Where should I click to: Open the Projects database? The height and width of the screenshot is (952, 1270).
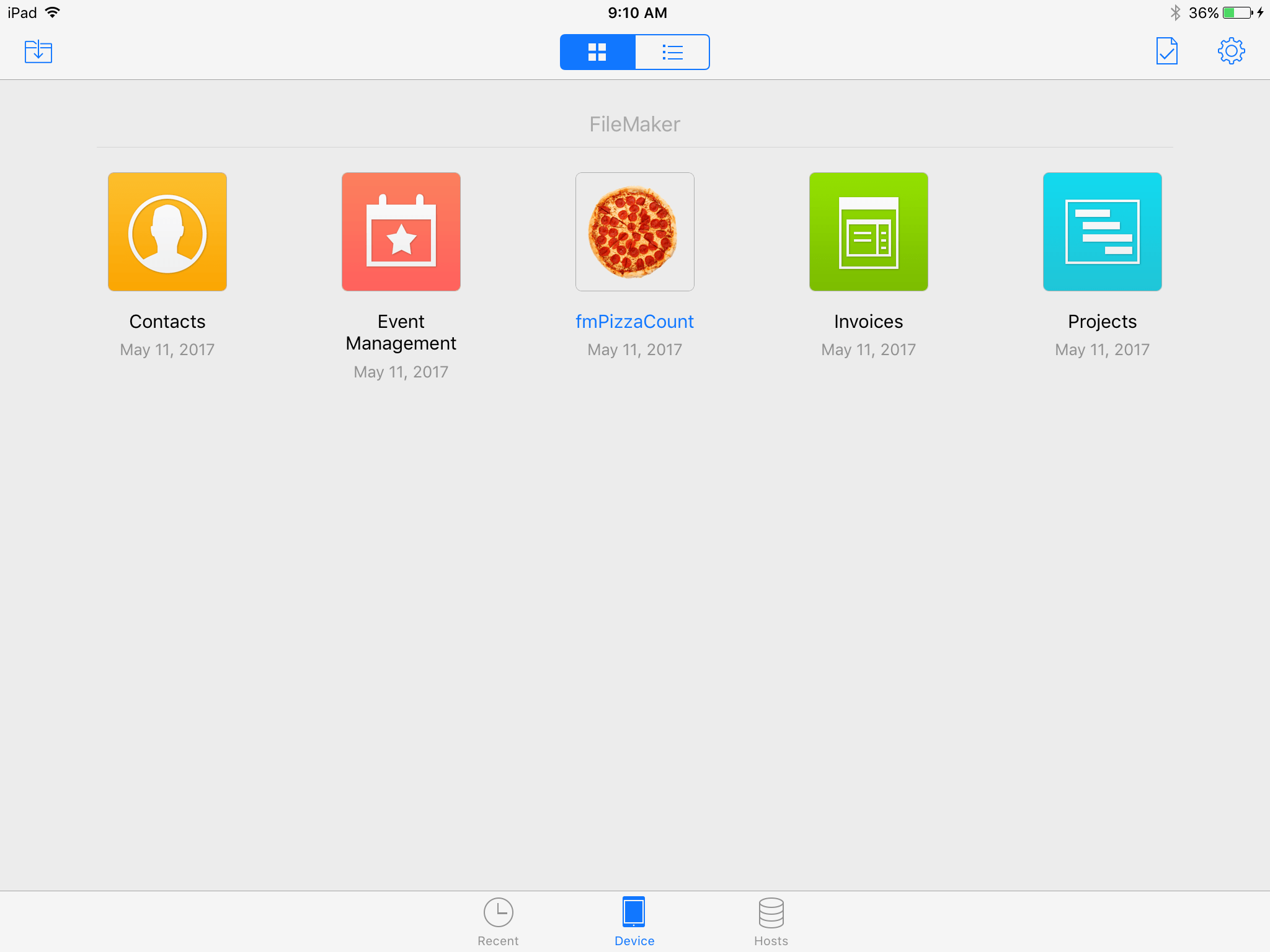point(1101,231)
